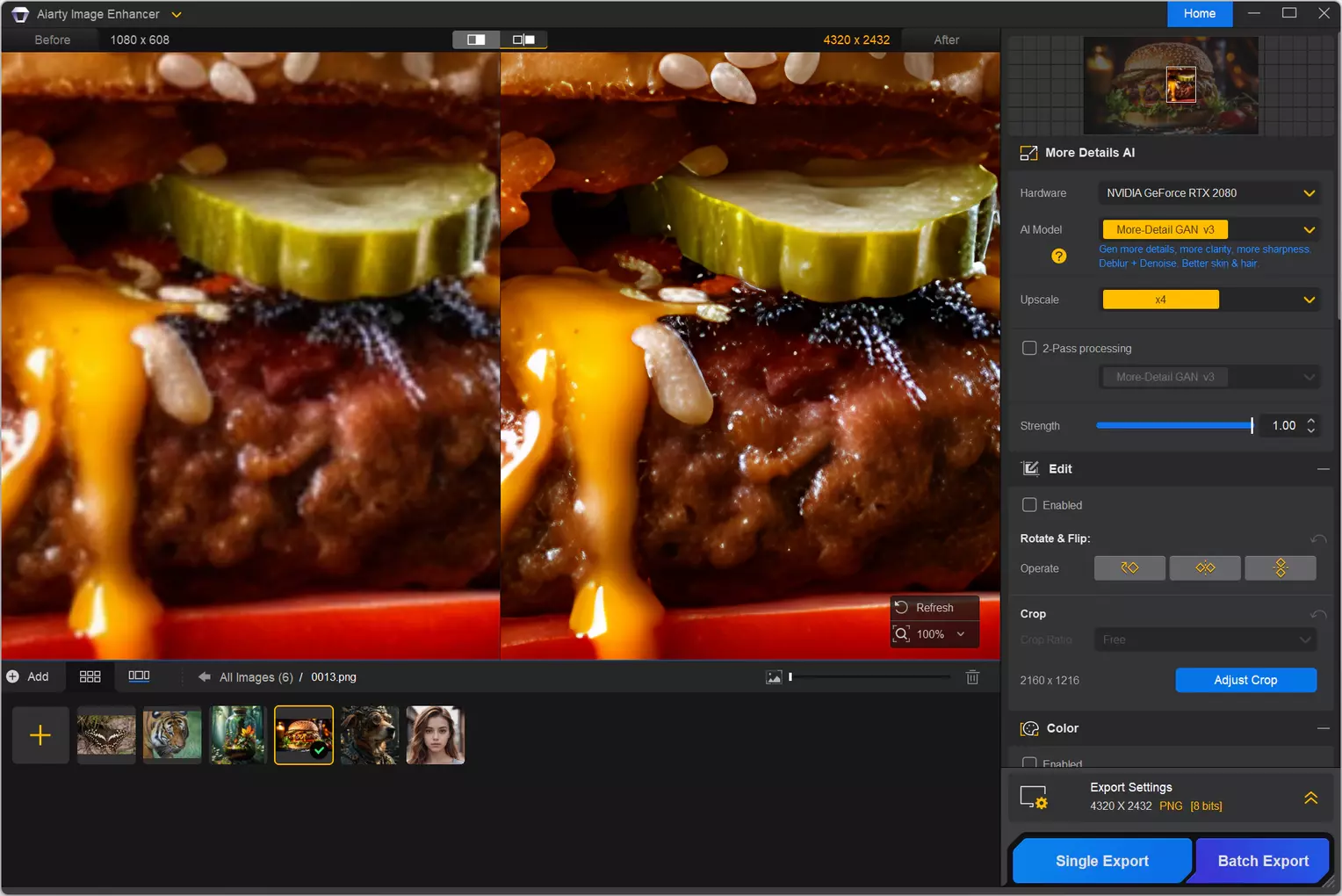Image resolution: width=1342 pixels, height=896 pixels.
Task: Enable 2-Pass processing checkbox
Action: (x=1029, y=348)
